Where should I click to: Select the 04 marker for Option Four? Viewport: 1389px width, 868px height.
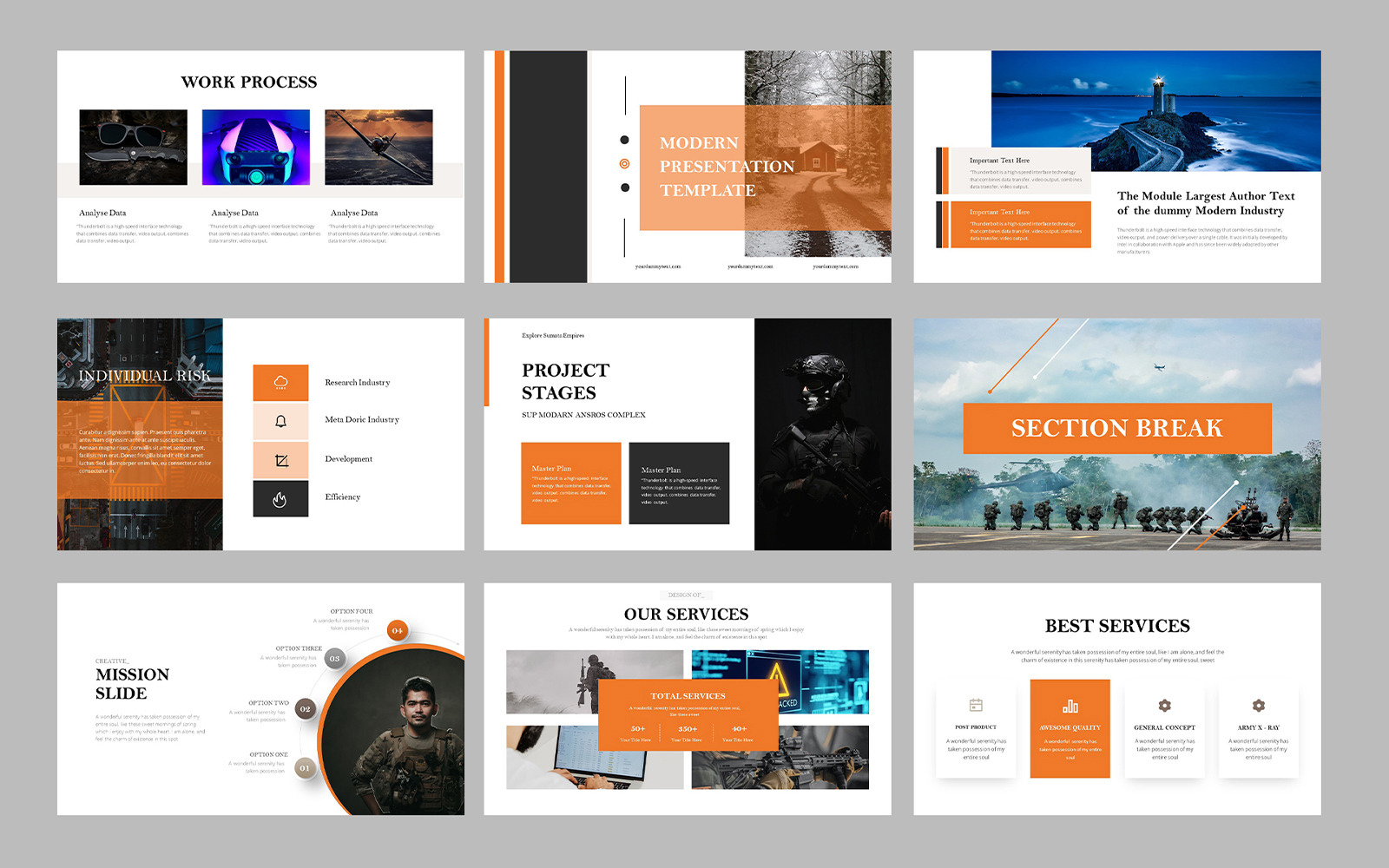pos(395,629)
